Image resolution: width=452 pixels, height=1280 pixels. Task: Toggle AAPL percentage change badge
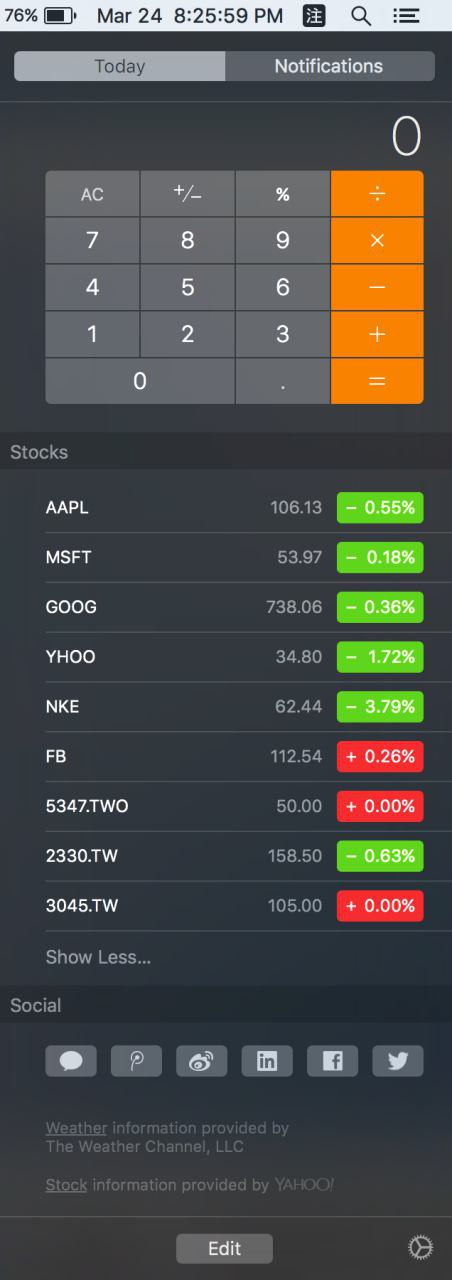coord(380,507)
